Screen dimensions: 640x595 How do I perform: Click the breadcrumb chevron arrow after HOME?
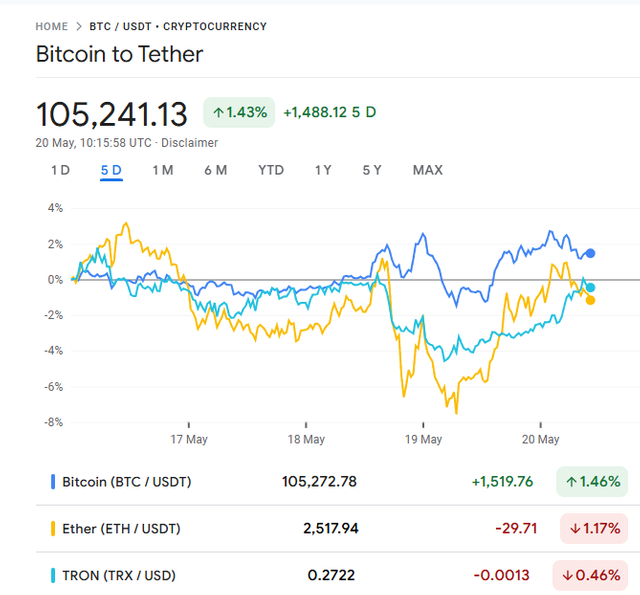coord(78,26)
